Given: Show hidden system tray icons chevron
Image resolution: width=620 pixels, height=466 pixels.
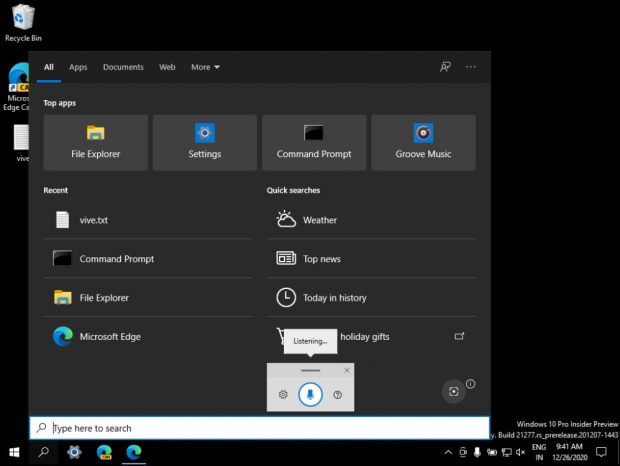Looking at the screenshot, I should [x=447, y=452].
